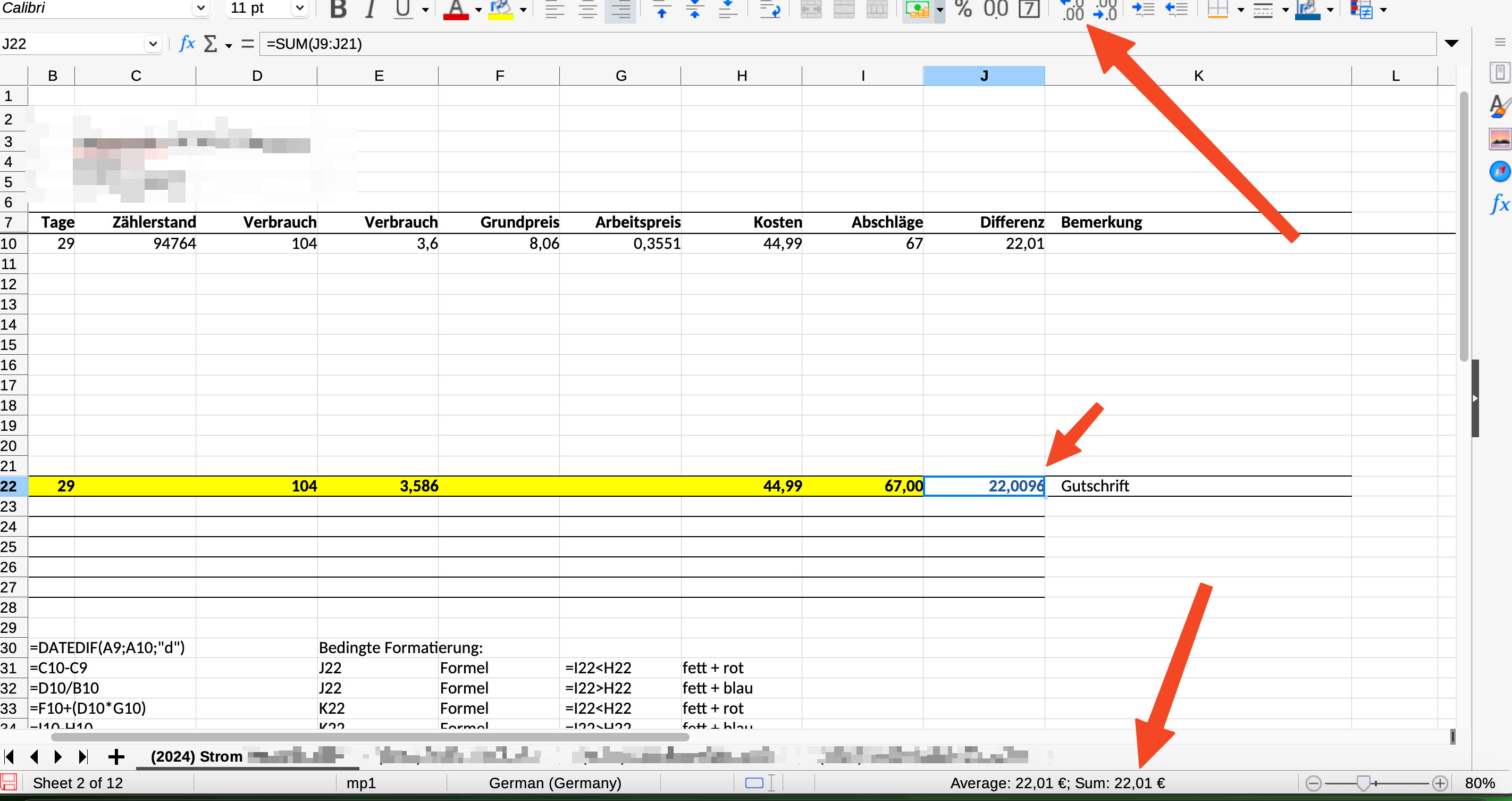
Task: Open the Function Wizard in the formula bar
Action: pyautogui.click(x=187, y=44)
